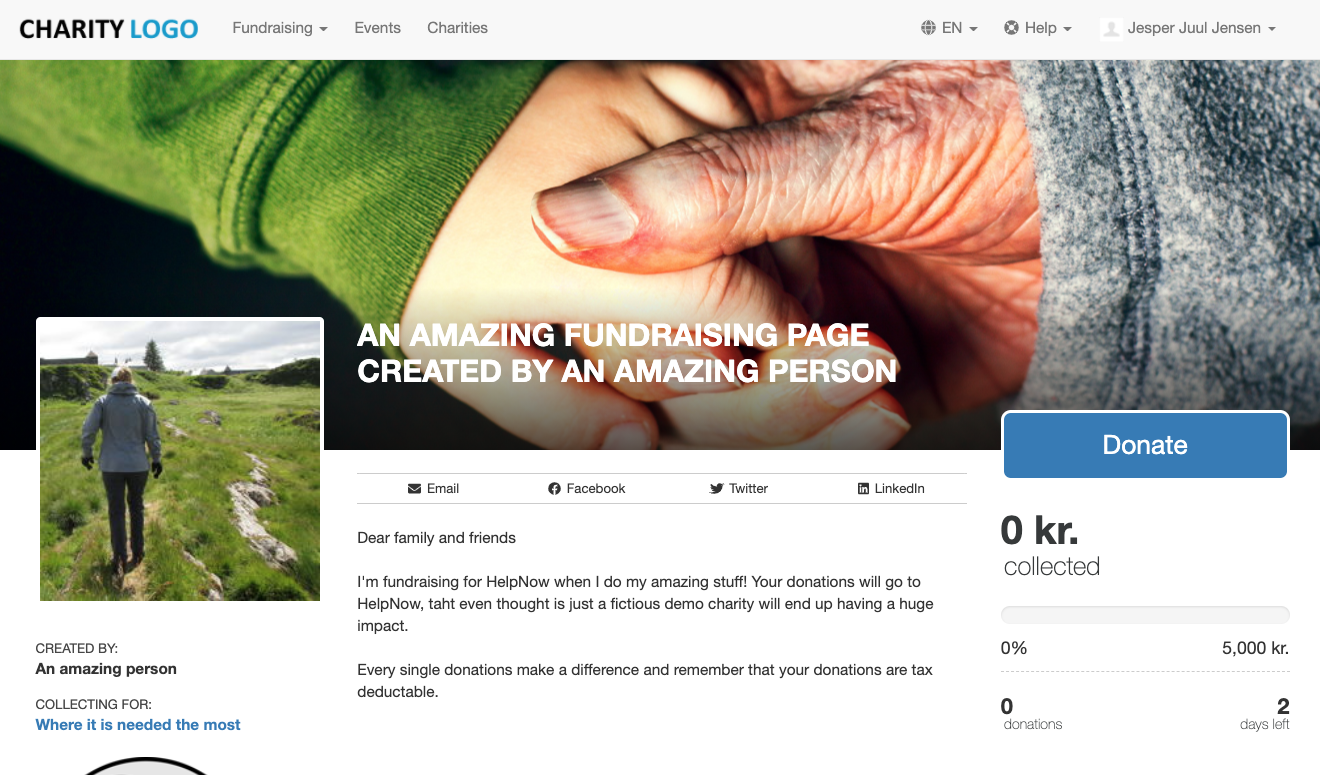Click the blue Donate button
The image size is (1320, 775).
pos(1145,445)
